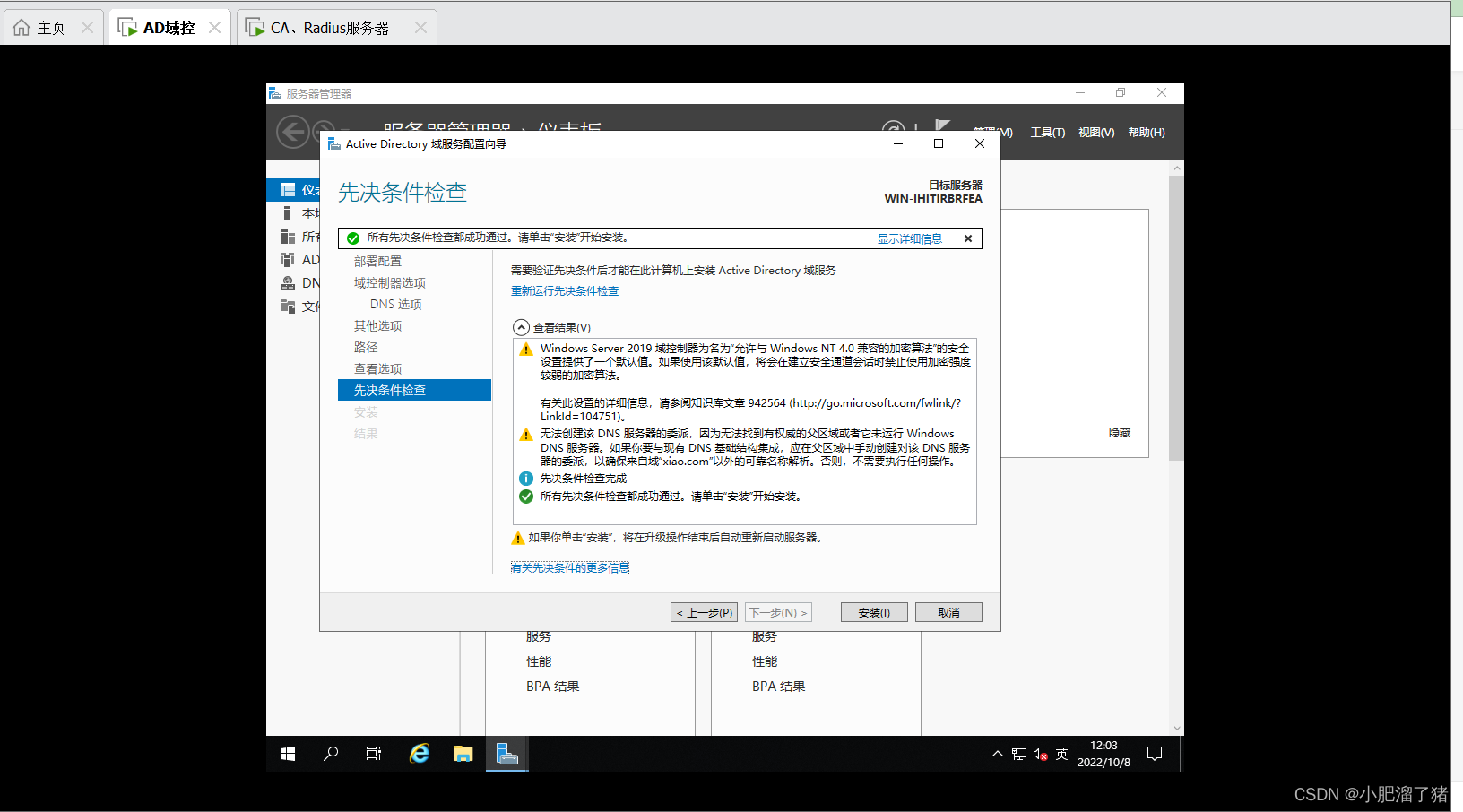Switch to the AD域控 VM tab

[169, 28]
